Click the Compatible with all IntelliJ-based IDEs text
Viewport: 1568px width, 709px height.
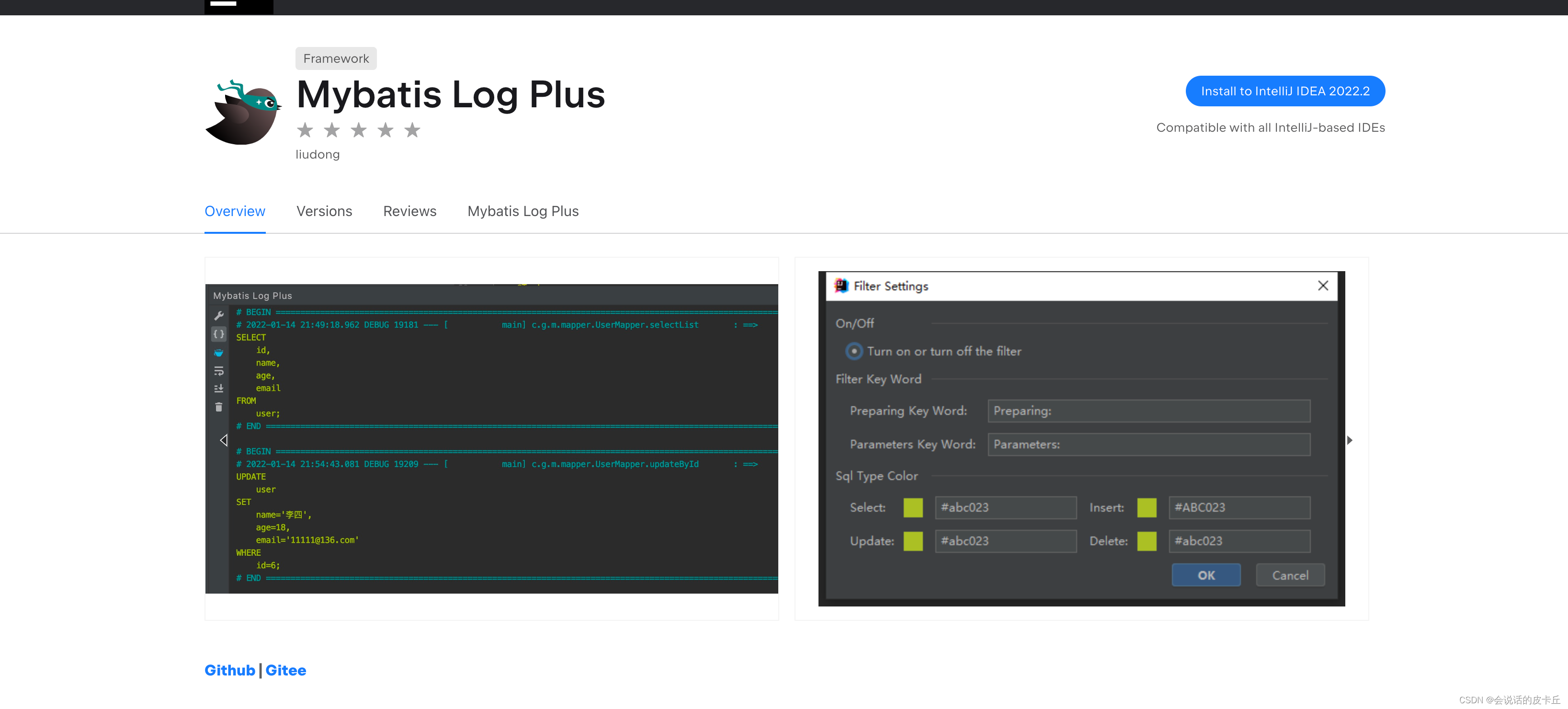click(1270, 128)
